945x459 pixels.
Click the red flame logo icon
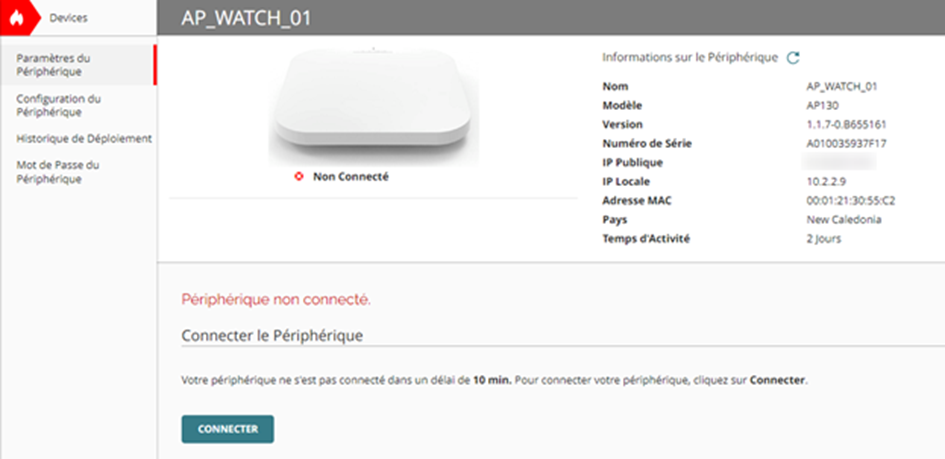pyautogui.click(x=16, y=17)
